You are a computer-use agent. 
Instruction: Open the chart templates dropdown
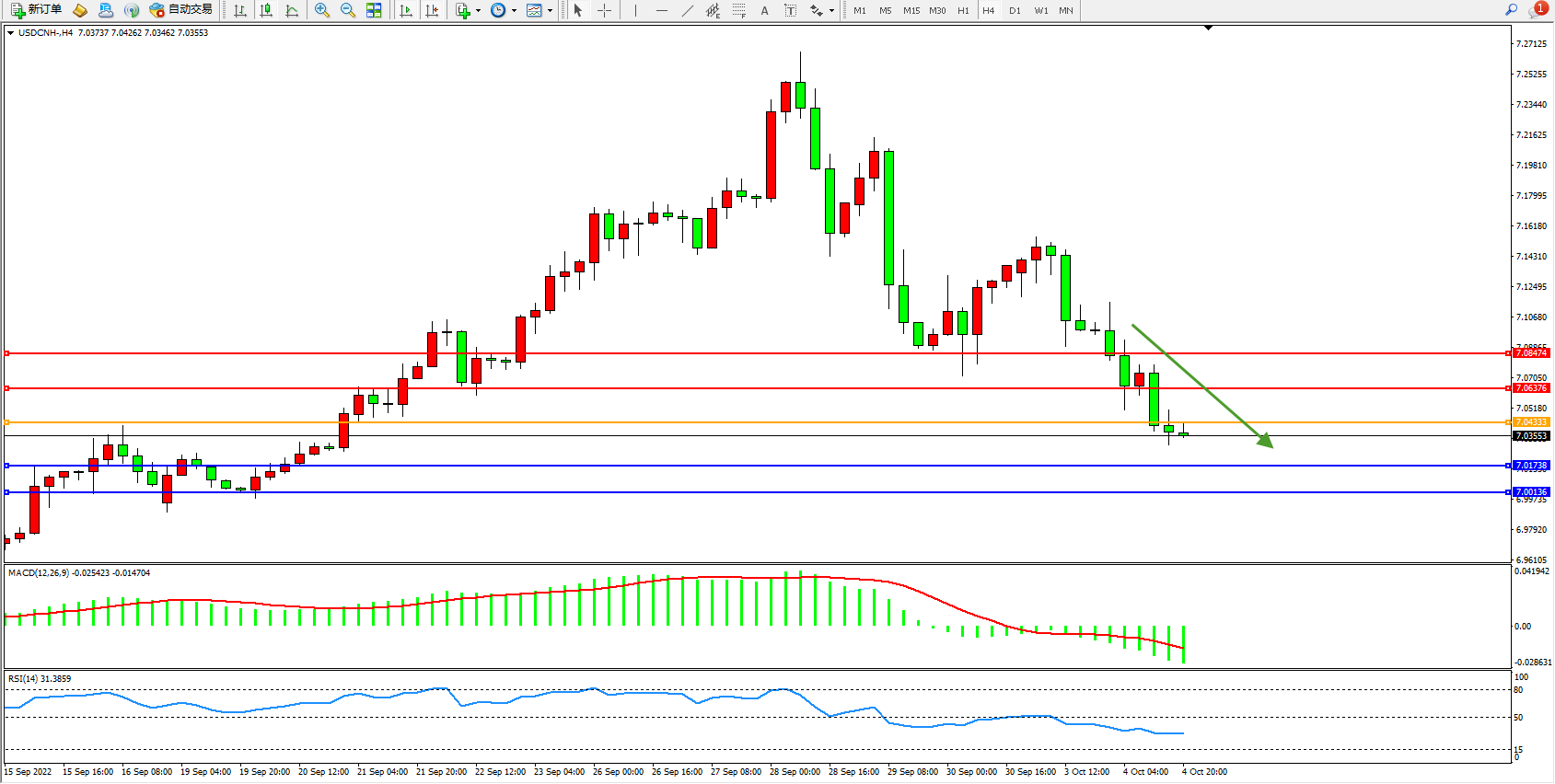point(550,11)
